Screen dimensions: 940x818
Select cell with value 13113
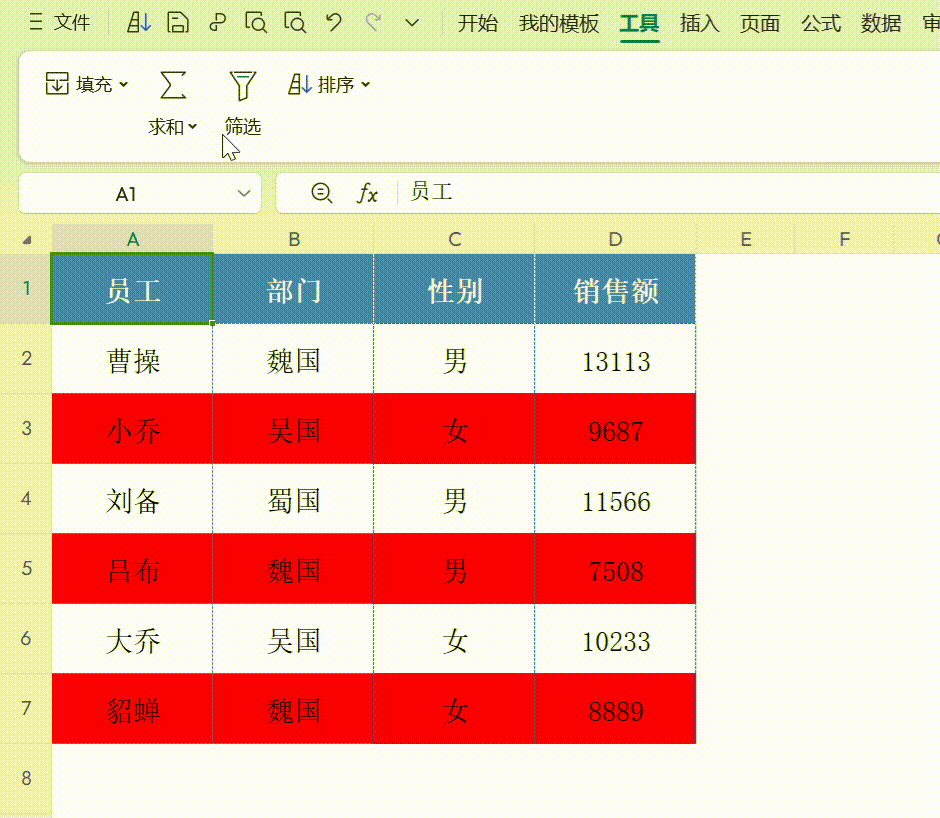click(x=615, y=359)
